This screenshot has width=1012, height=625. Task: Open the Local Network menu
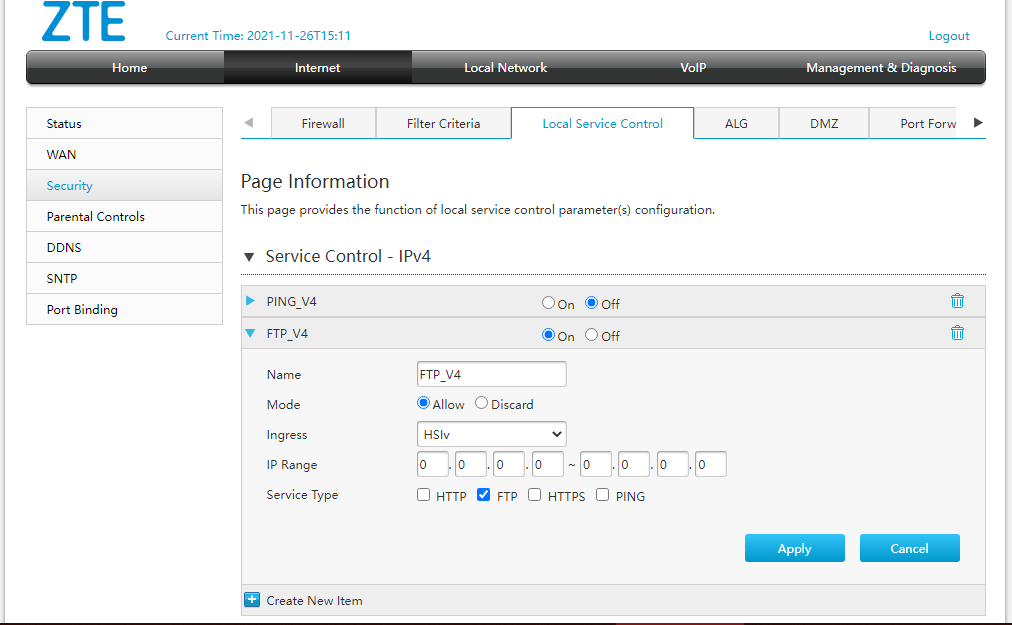tap(505, 68)
